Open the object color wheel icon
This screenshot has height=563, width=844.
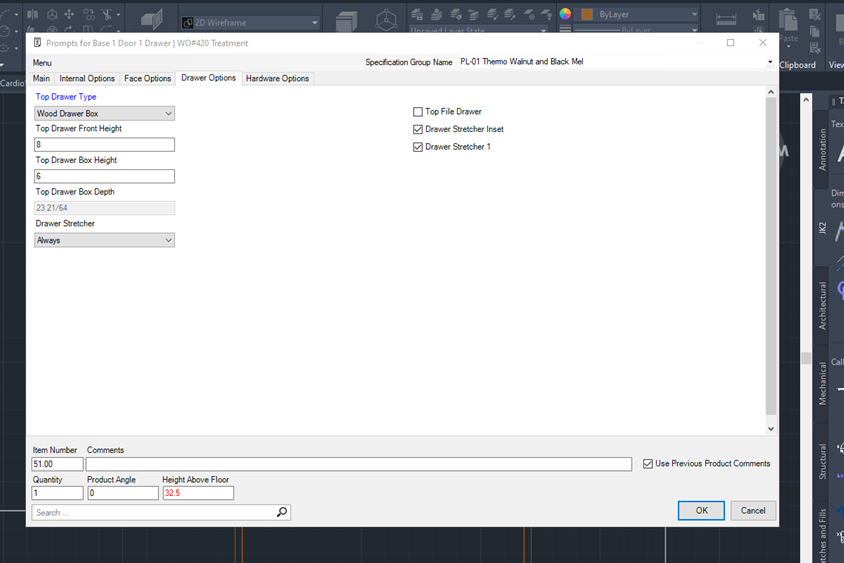(x=565, y=14)
